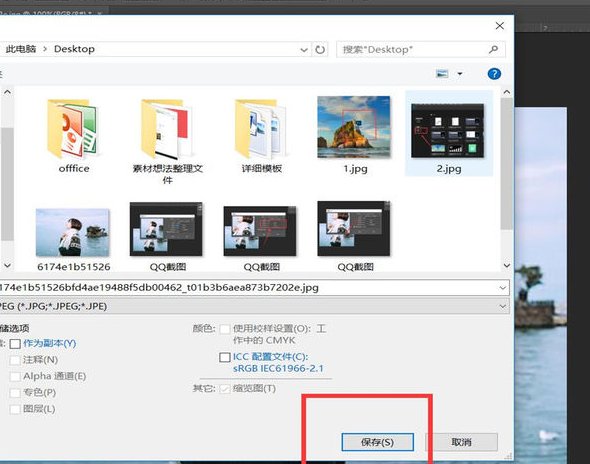Toggle the 专色(P) checkbox
Viewport: 590px width, 464px height.
click(15, 393)
